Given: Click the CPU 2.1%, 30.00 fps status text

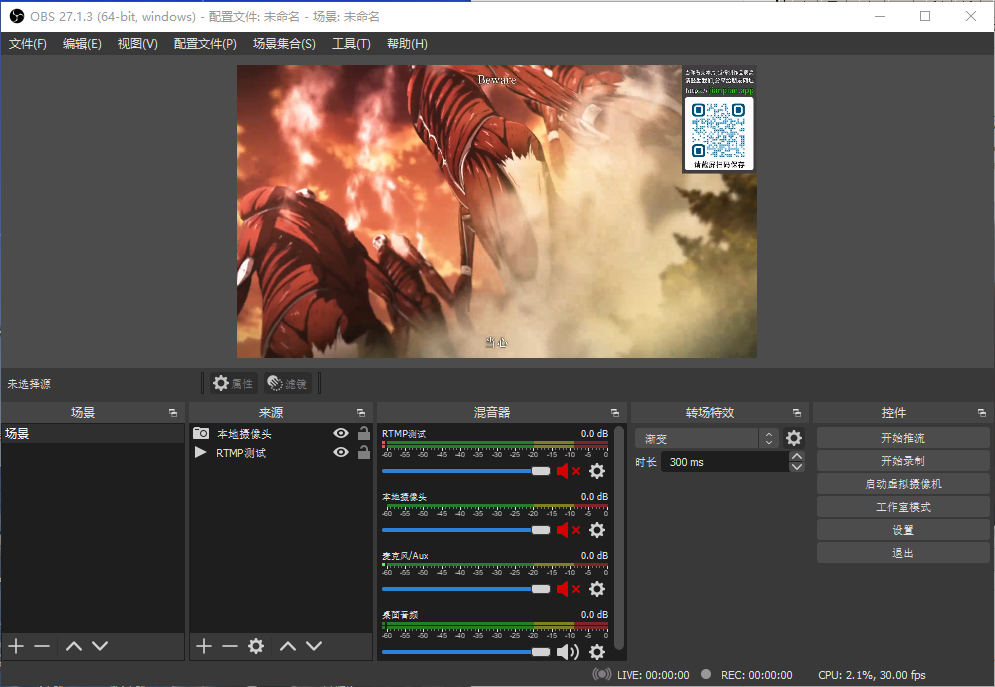Looking at the screenshot, I should point(872,675).
